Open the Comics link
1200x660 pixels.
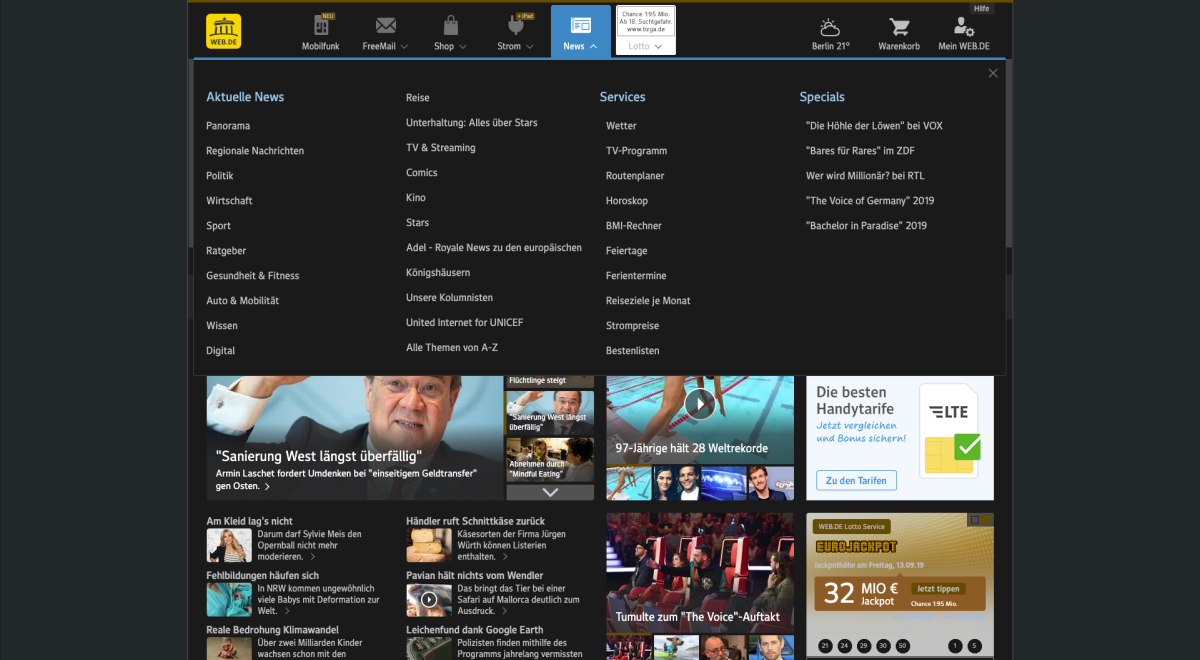pos(422,173)
